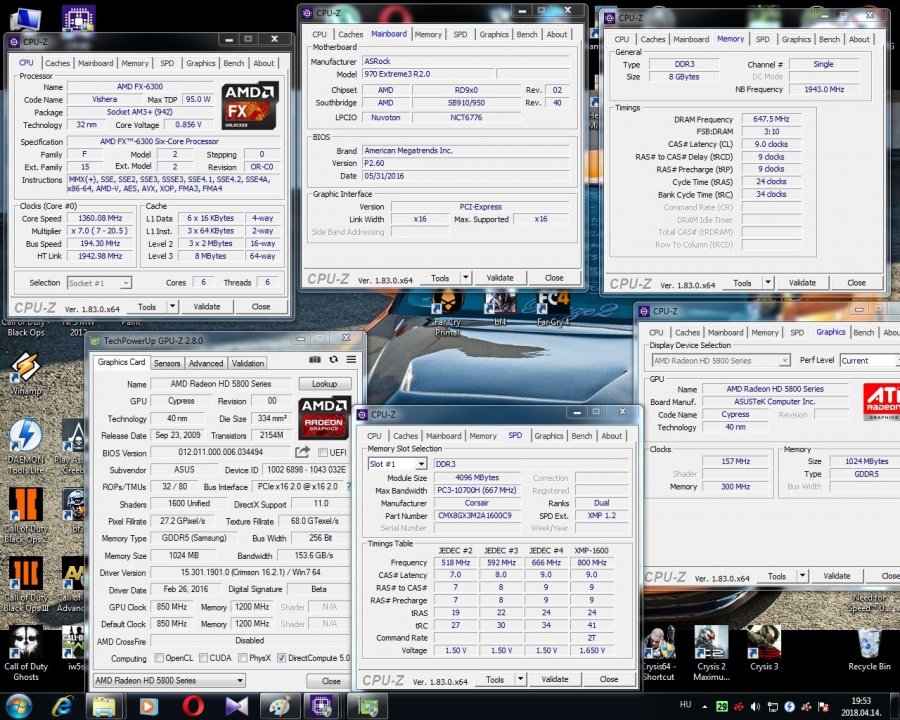The image size is (900, 720).
Task: Show hidden tray icons with the arrow
Action: [705, 706]
